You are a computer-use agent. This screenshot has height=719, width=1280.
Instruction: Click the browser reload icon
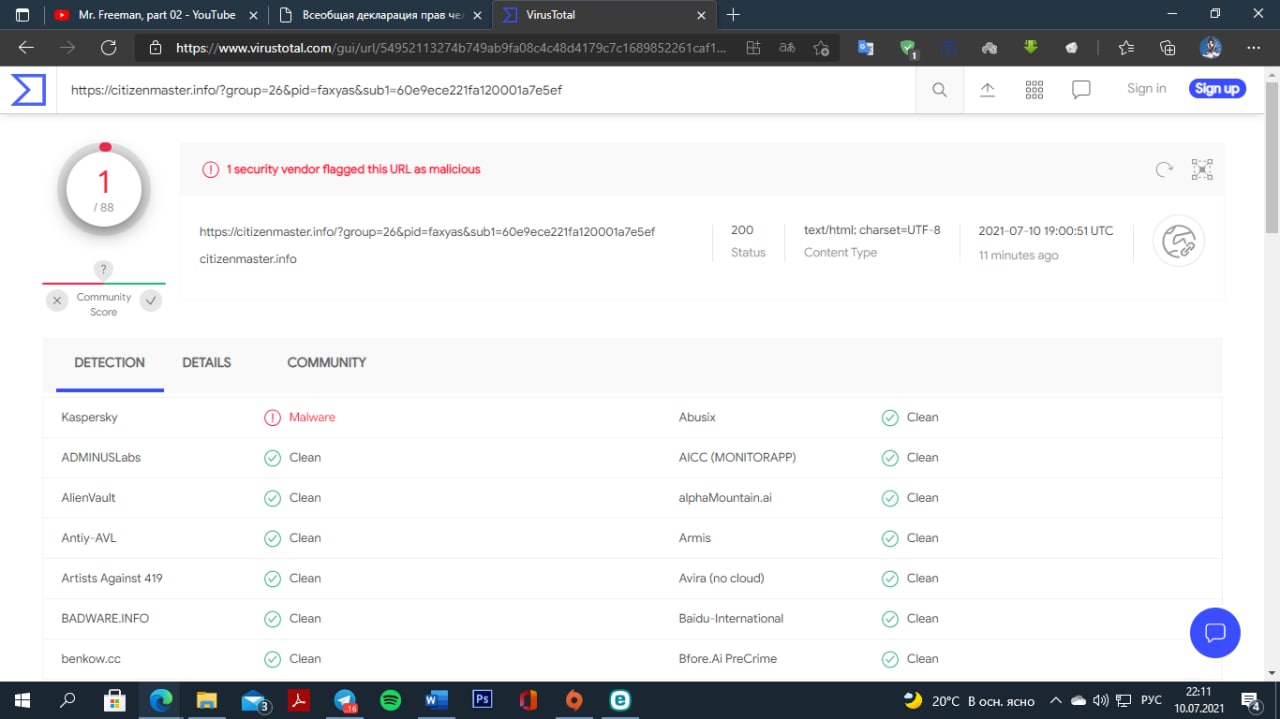coord(109,47)
